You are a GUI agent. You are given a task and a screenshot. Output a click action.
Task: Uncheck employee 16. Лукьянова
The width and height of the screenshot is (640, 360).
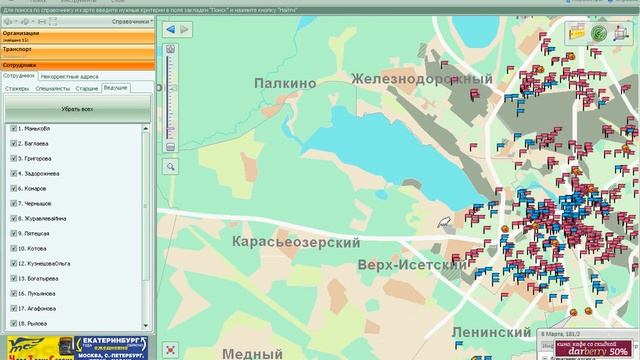point(13,293)
